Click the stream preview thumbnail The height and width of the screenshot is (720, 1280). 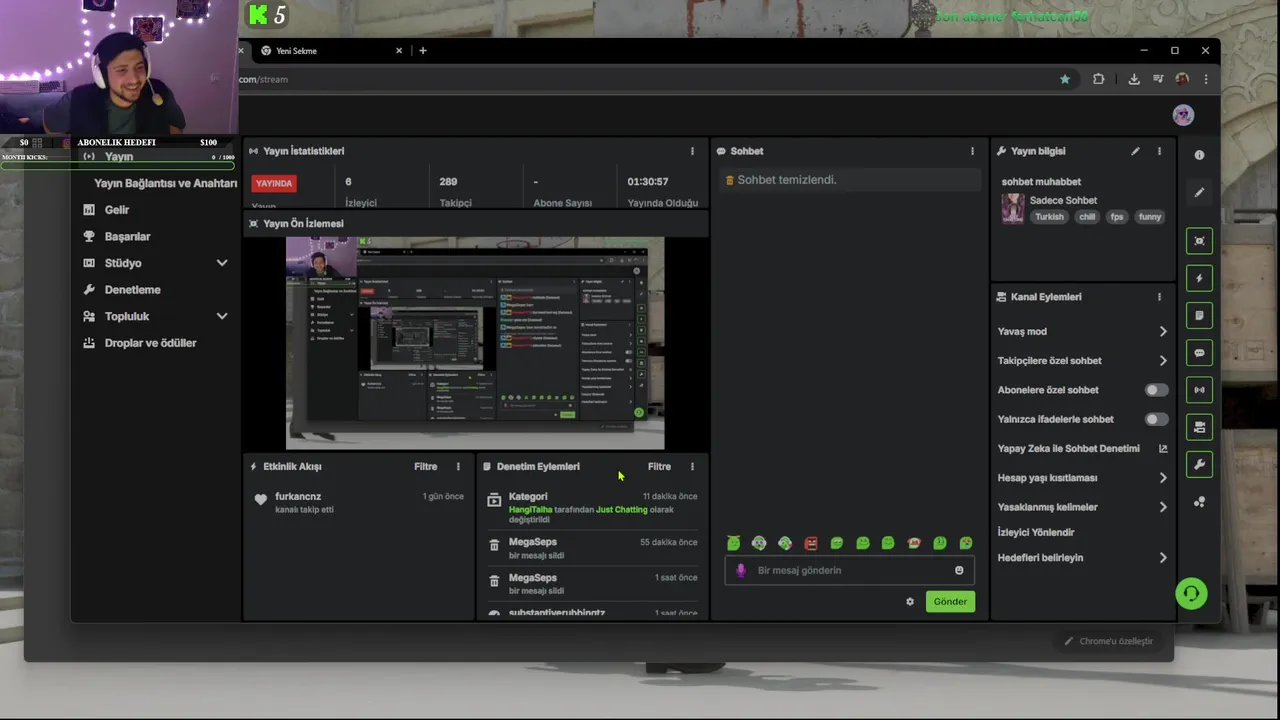pyautogui.click(x=475, y=343)
